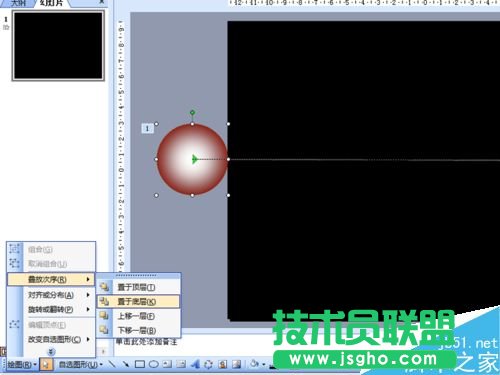
Task: Select the Arrow drawing tool
Action: click(x=126, y=364)
